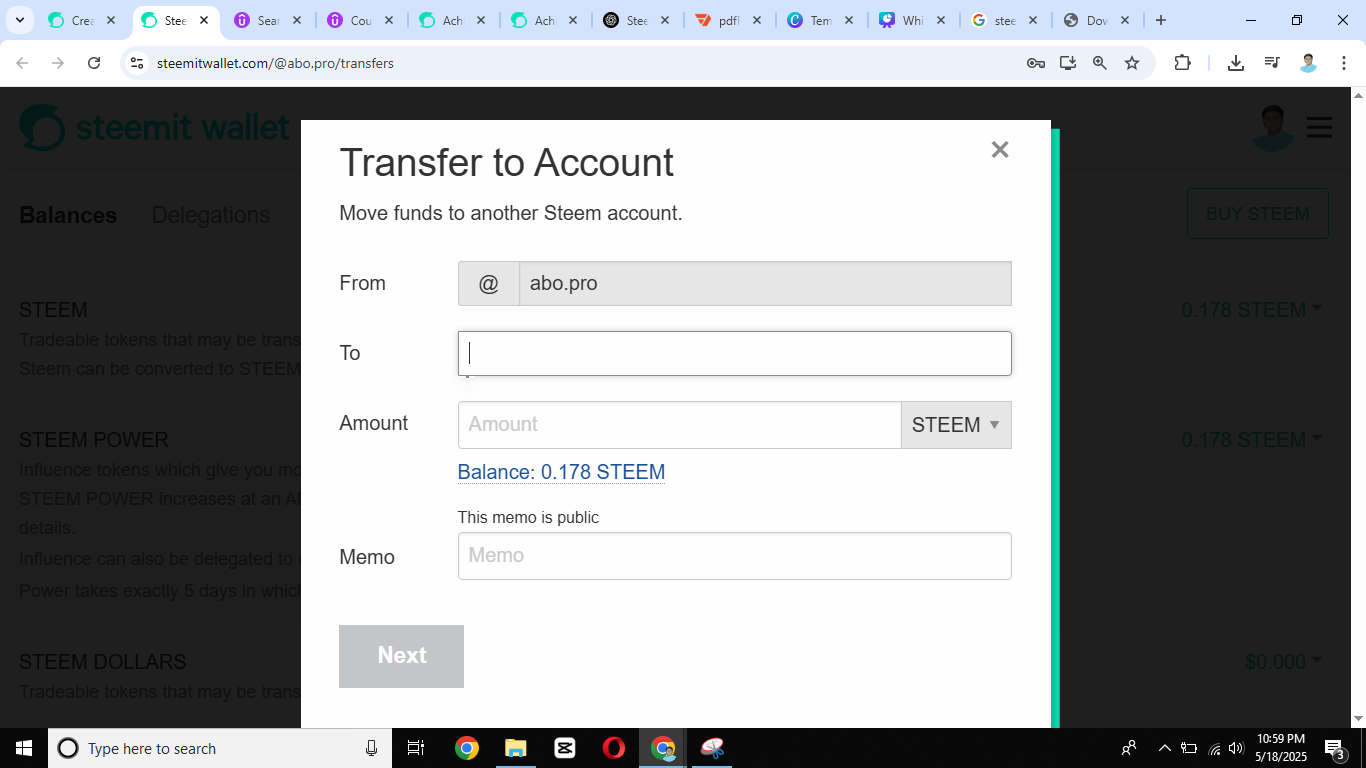The height and width of the screenshot is (768, 1366).
Task: Open the media controls icon
Action: pyautogui.click(x=1272, y=63)
